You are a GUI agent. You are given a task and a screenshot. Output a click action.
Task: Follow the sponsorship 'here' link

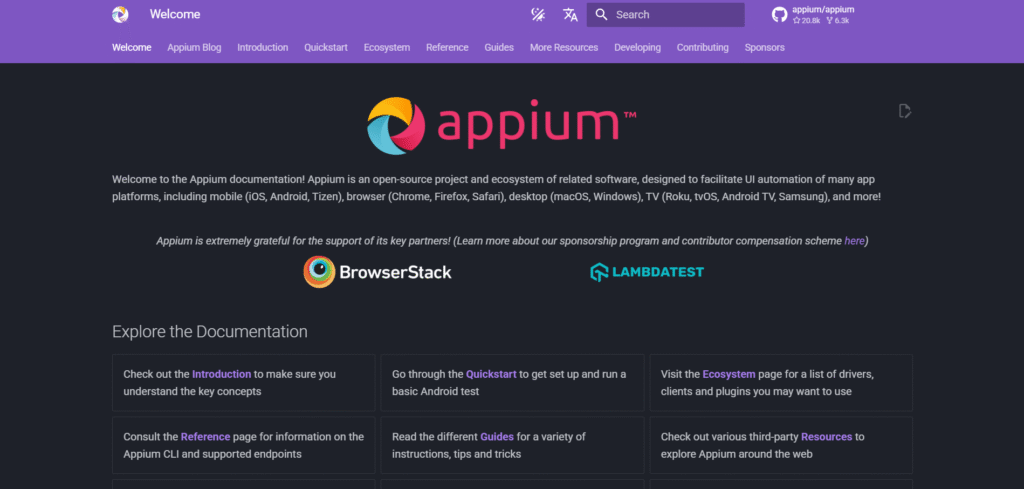tap(854, 241)
